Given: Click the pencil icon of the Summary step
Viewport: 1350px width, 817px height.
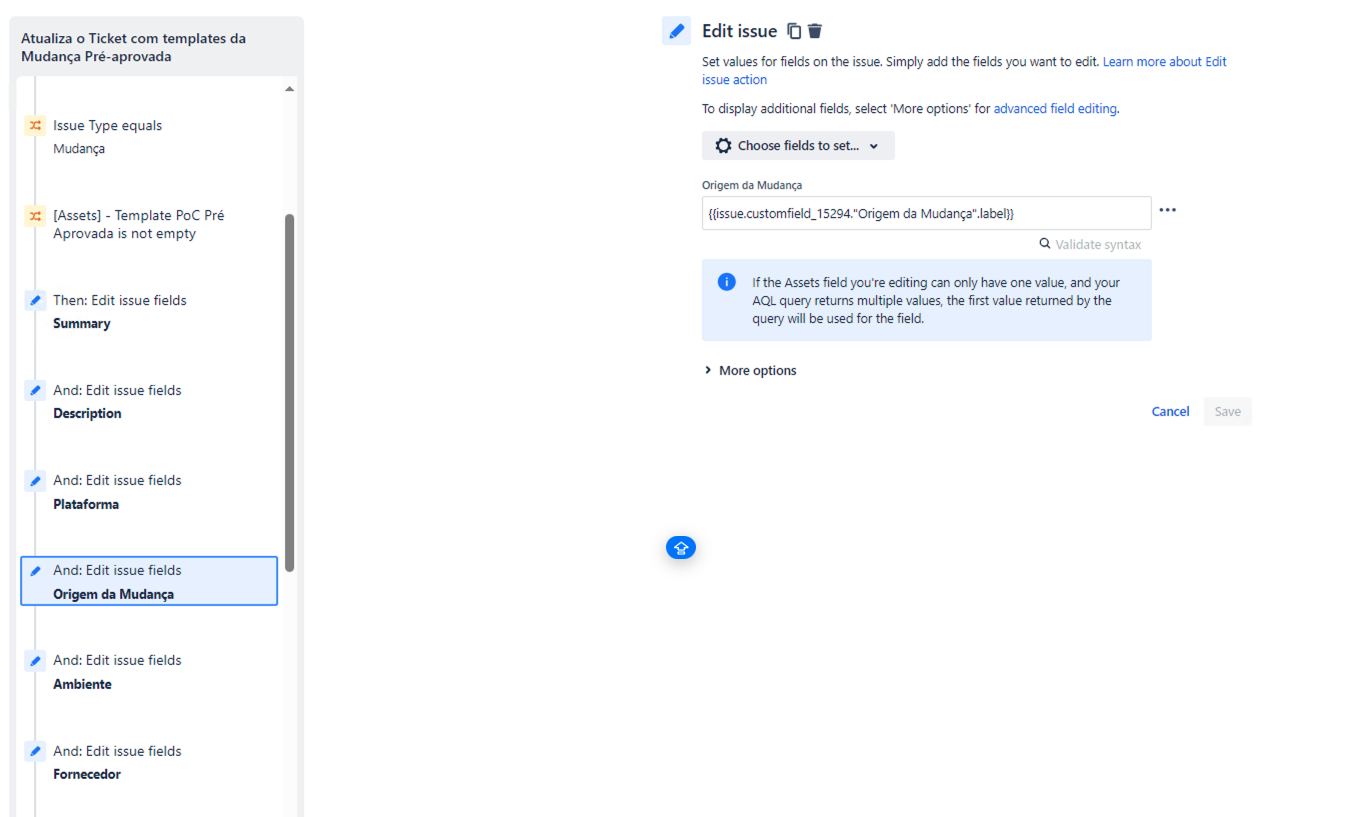Looking at the screenshot, I should pyautogui.click(x=35, y=300).
